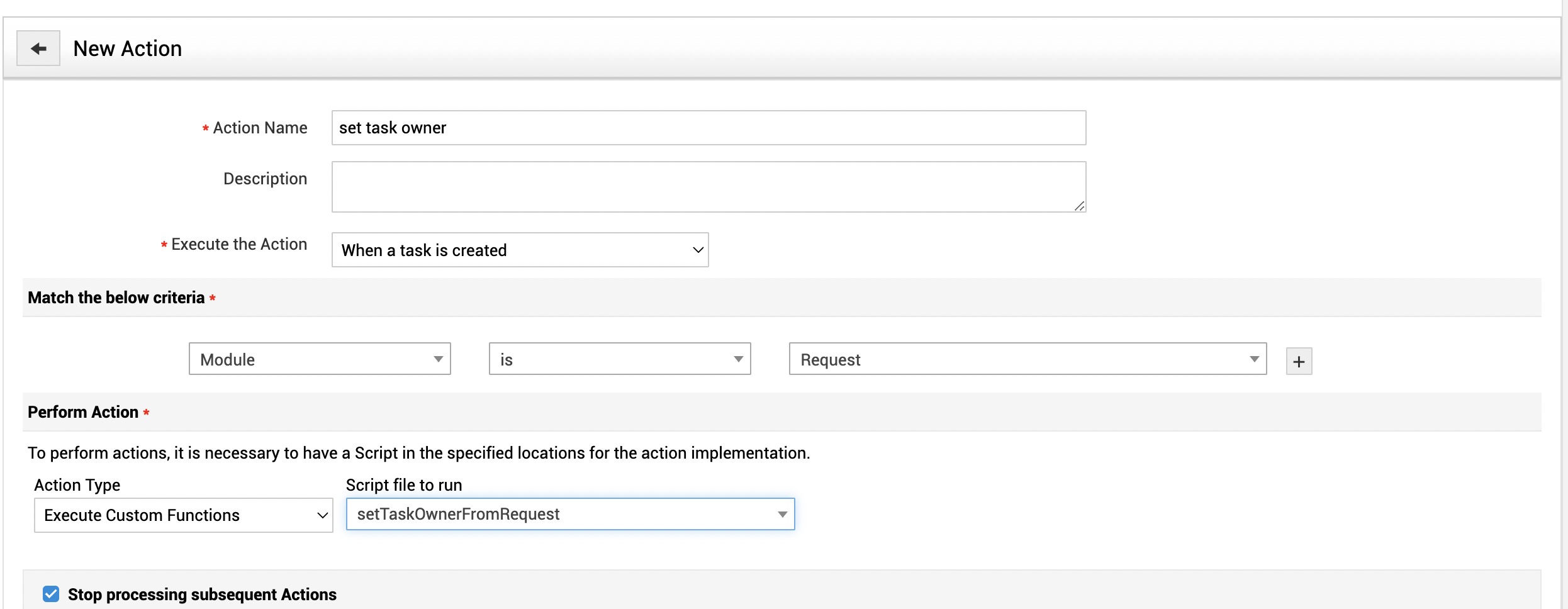Viewport: 1568px width, 609px height.
Task: Click the Action Type label text
Action: pos(77,485)
